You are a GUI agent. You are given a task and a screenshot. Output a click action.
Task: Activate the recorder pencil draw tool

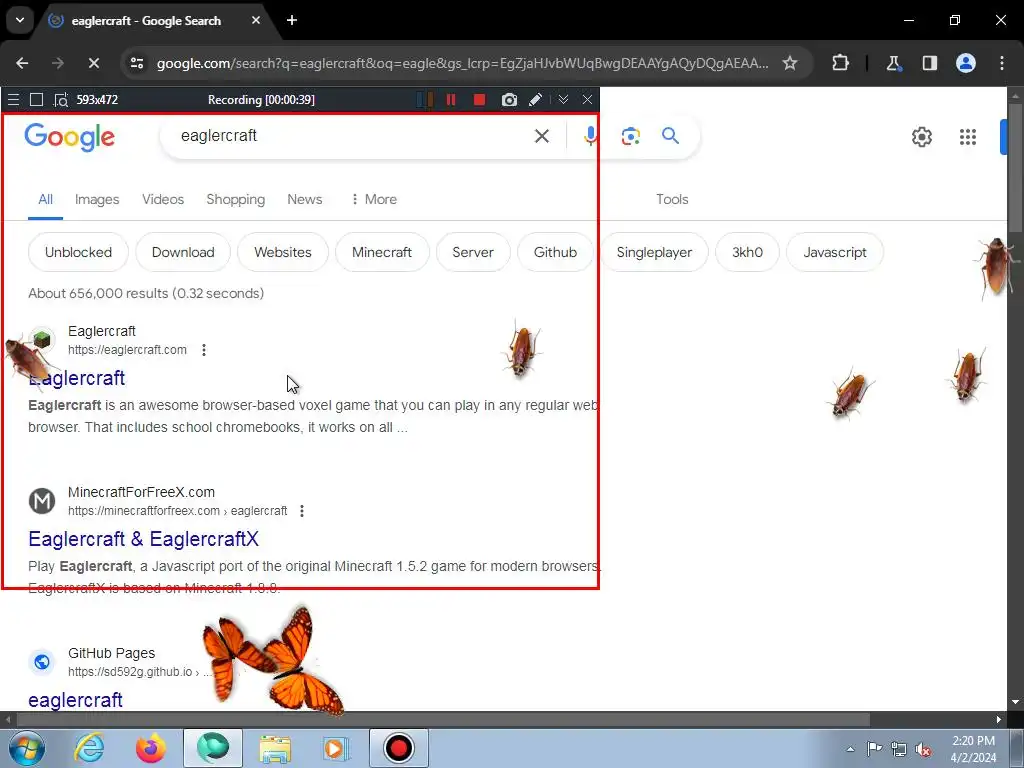(535, 100)
